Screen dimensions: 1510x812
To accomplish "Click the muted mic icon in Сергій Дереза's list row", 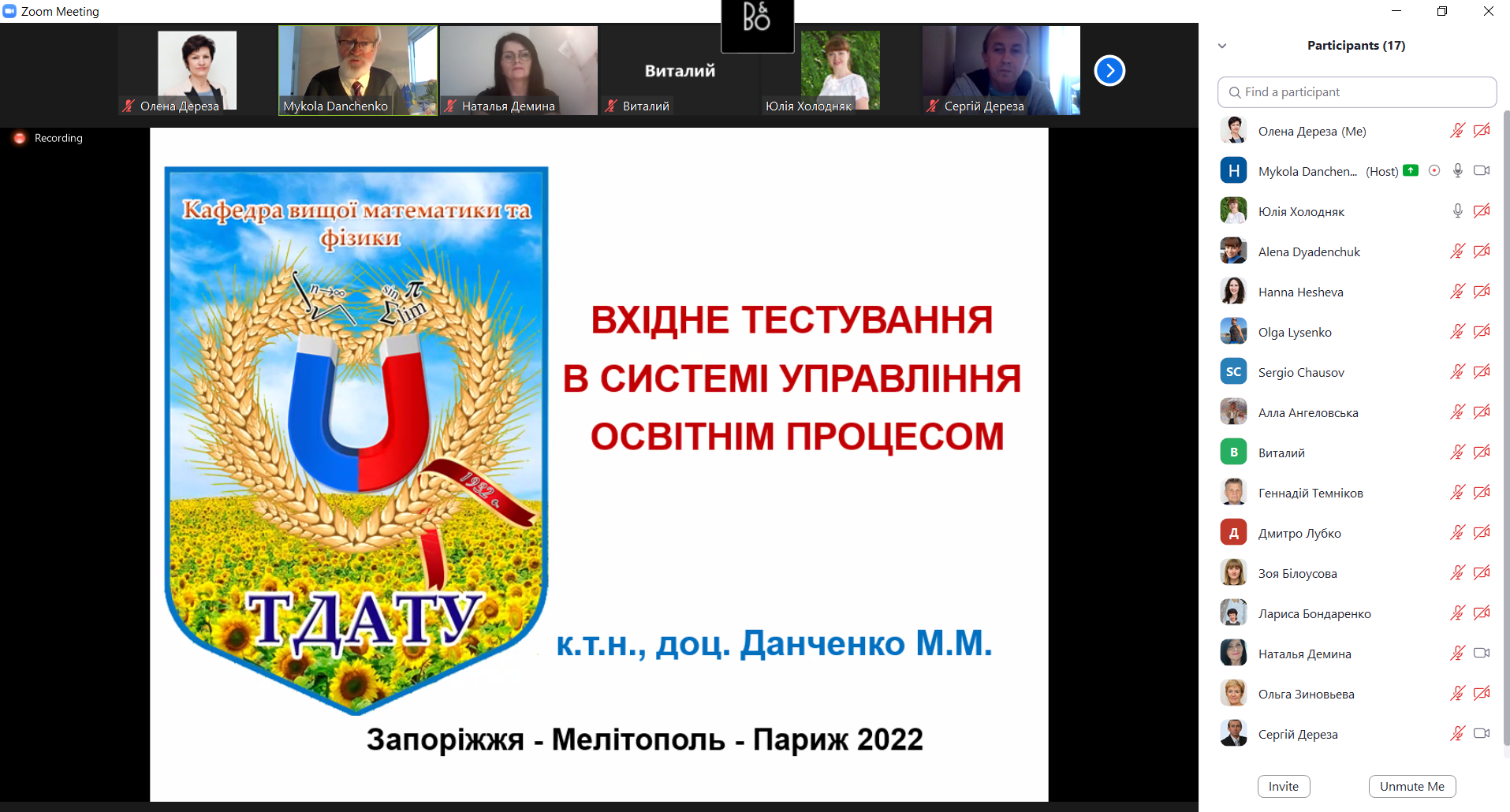I will pyautogui.click(x=1457, y=734).
